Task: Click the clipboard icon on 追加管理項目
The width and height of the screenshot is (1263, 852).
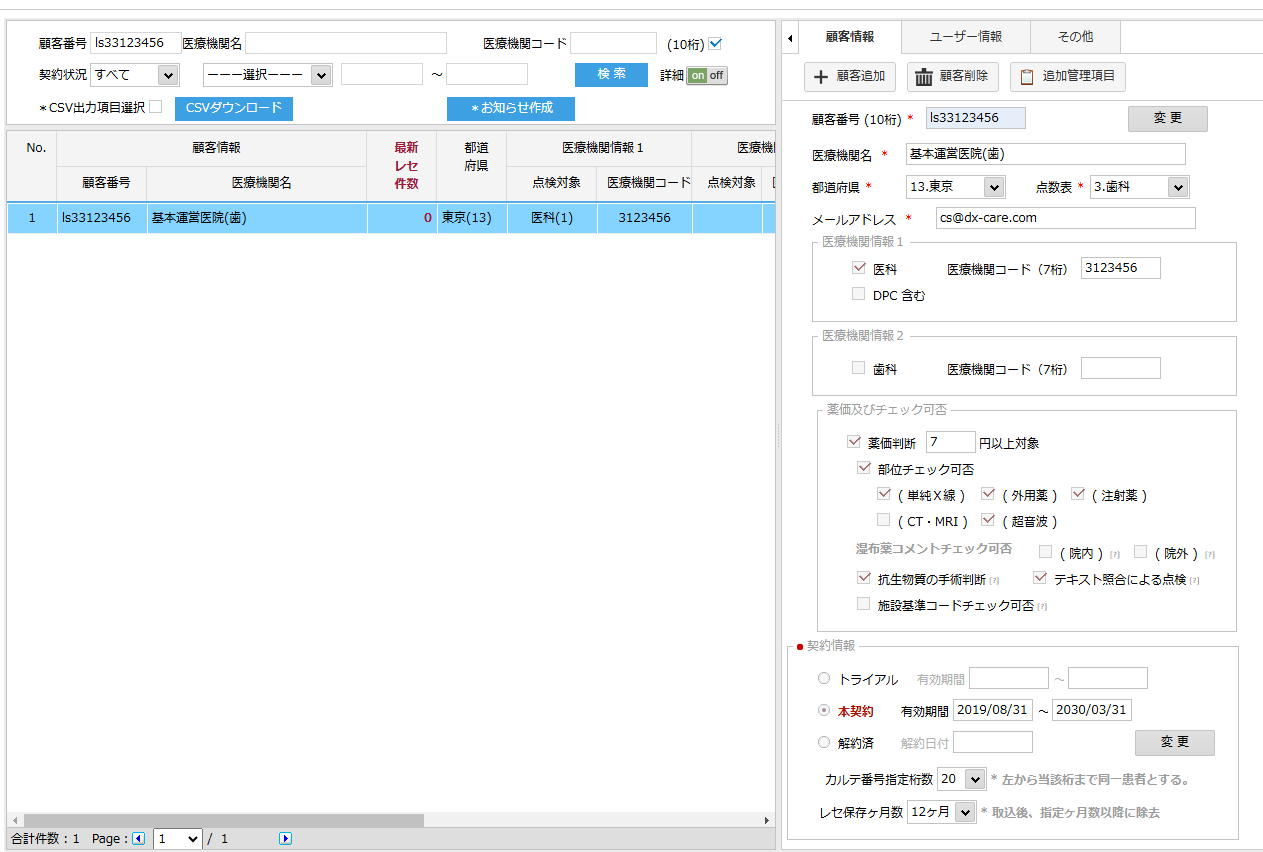Action: coord(1027,77)
